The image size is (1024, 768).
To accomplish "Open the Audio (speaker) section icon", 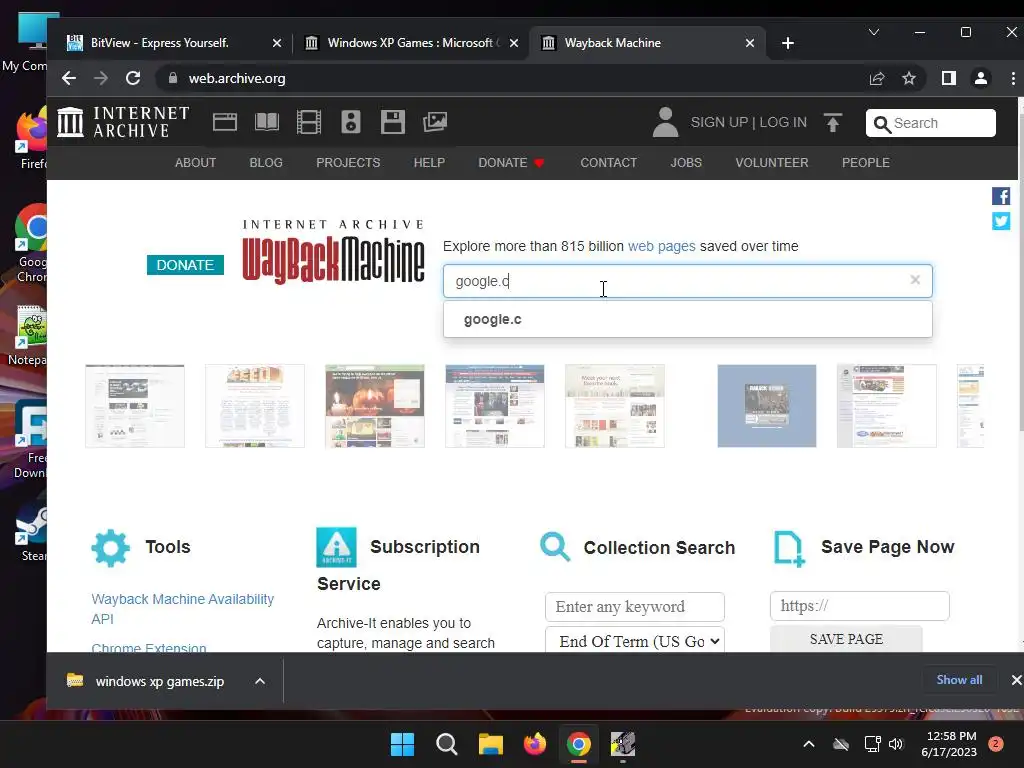I will pyautogui.click(x=351, y=122).
